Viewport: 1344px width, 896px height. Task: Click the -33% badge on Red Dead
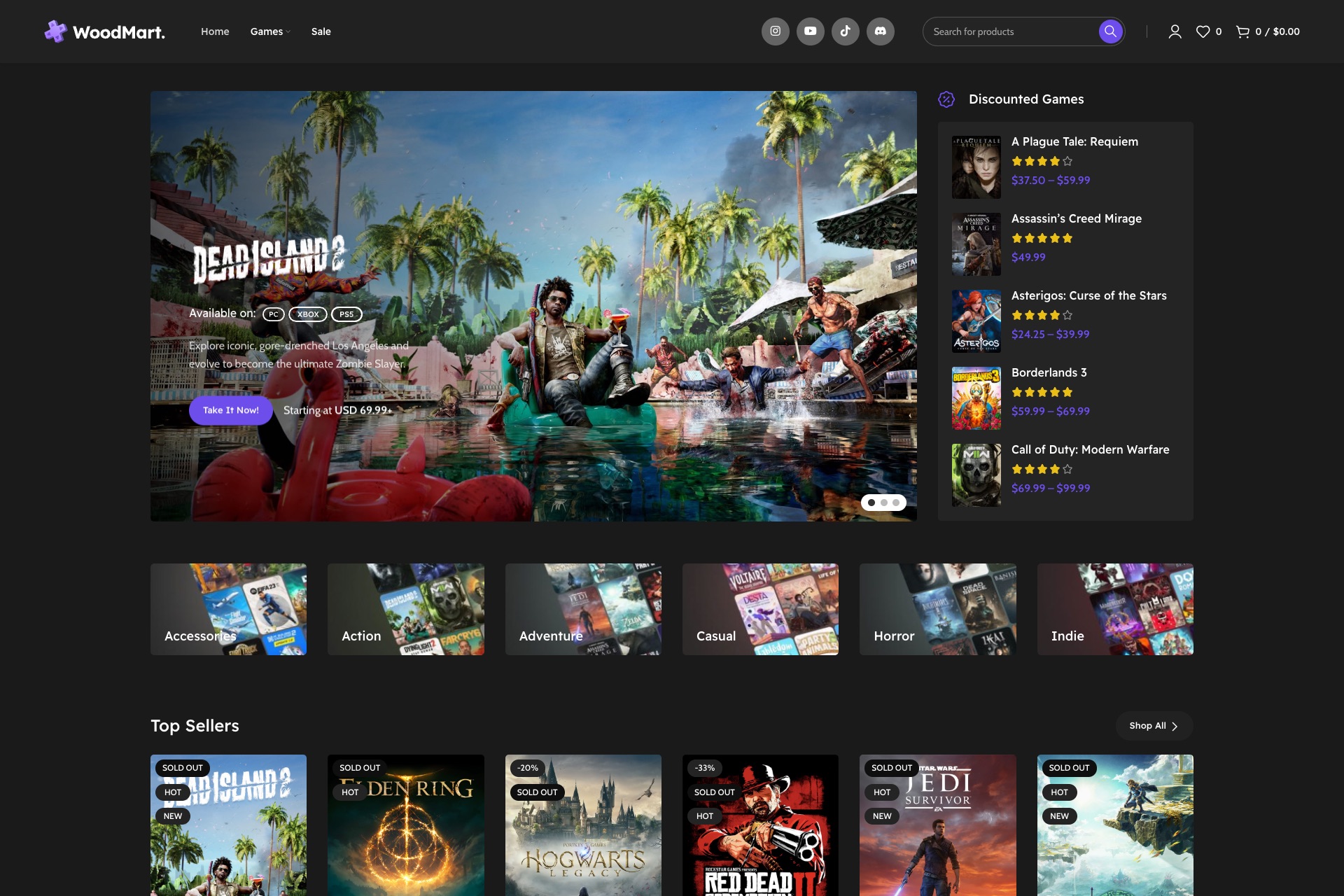[x=705, y=768]
